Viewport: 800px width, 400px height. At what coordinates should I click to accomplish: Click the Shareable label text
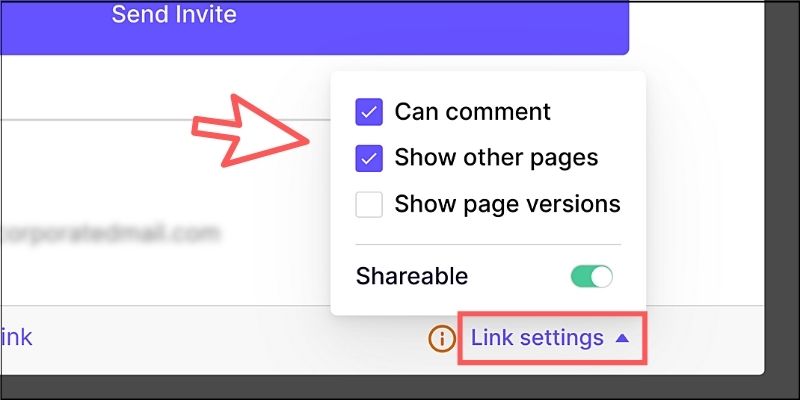click(x=412, y=276)
